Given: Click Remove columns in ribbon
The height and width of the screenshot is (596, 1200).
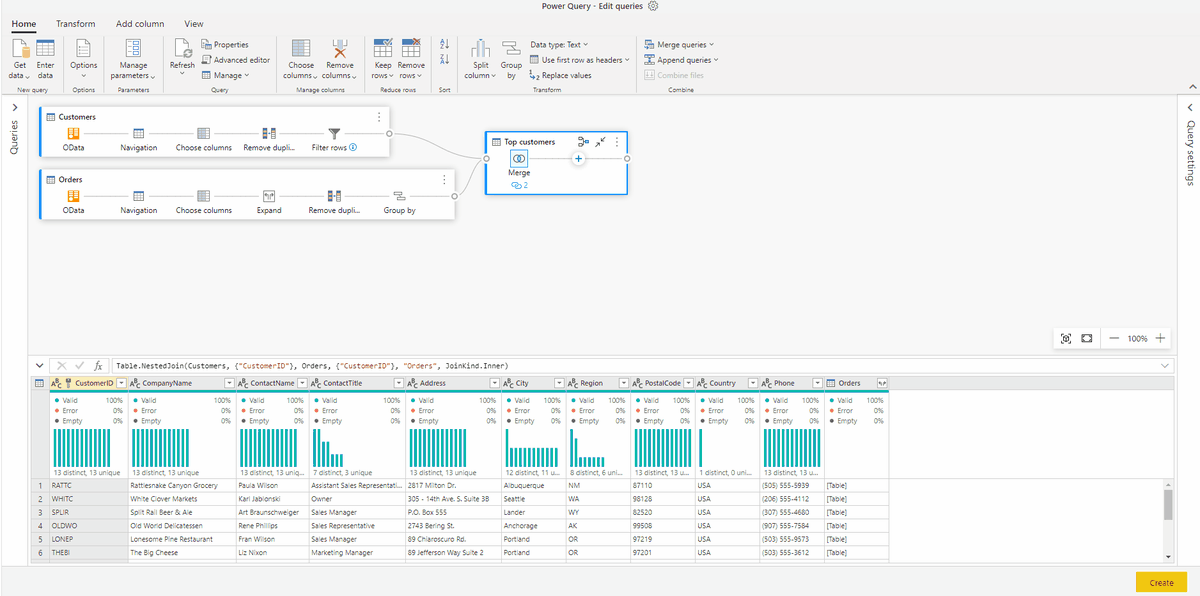Looking at the screenshot, I should pos(340,57).
